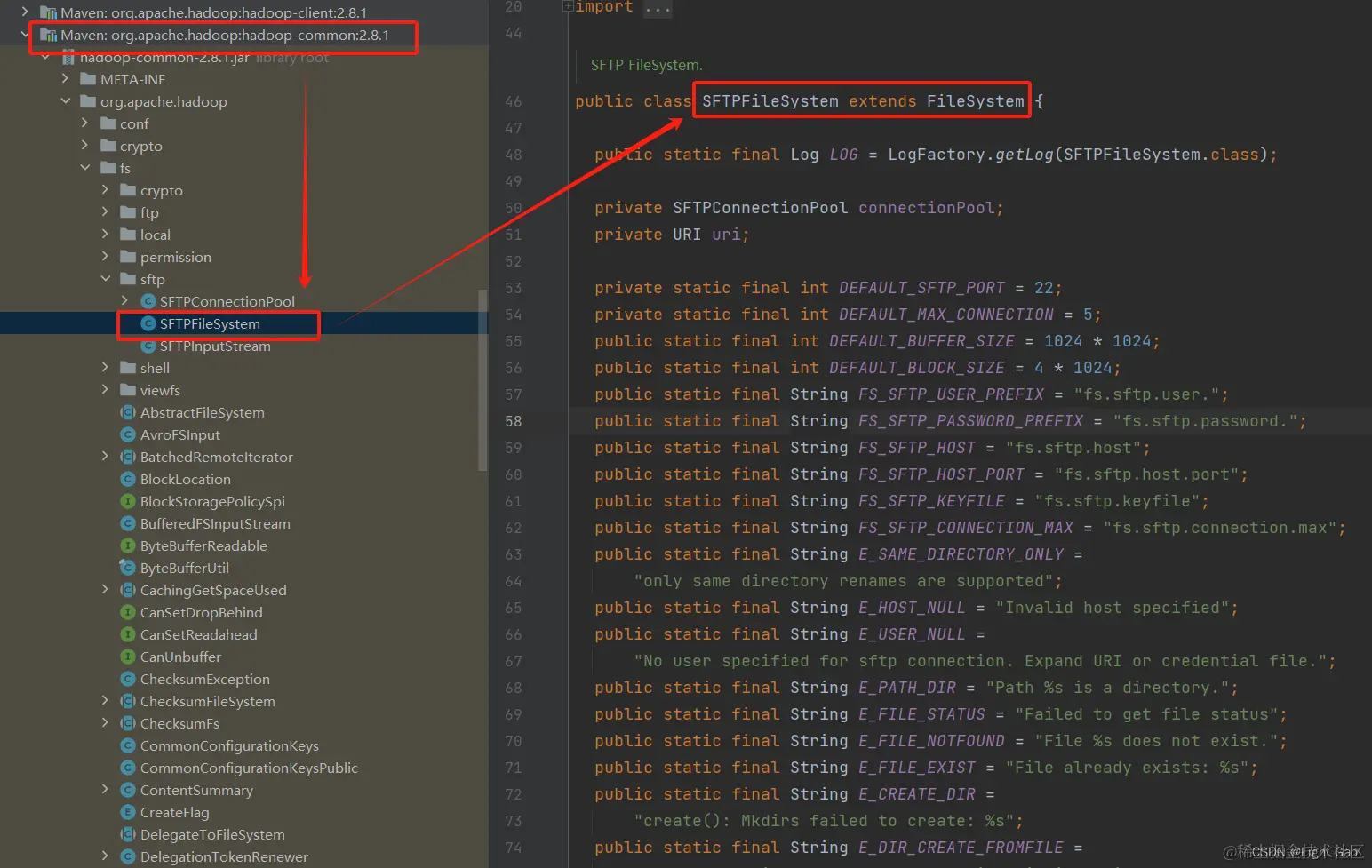Expand the permission package node
The image size is (1372, 868).
point(105,257)
